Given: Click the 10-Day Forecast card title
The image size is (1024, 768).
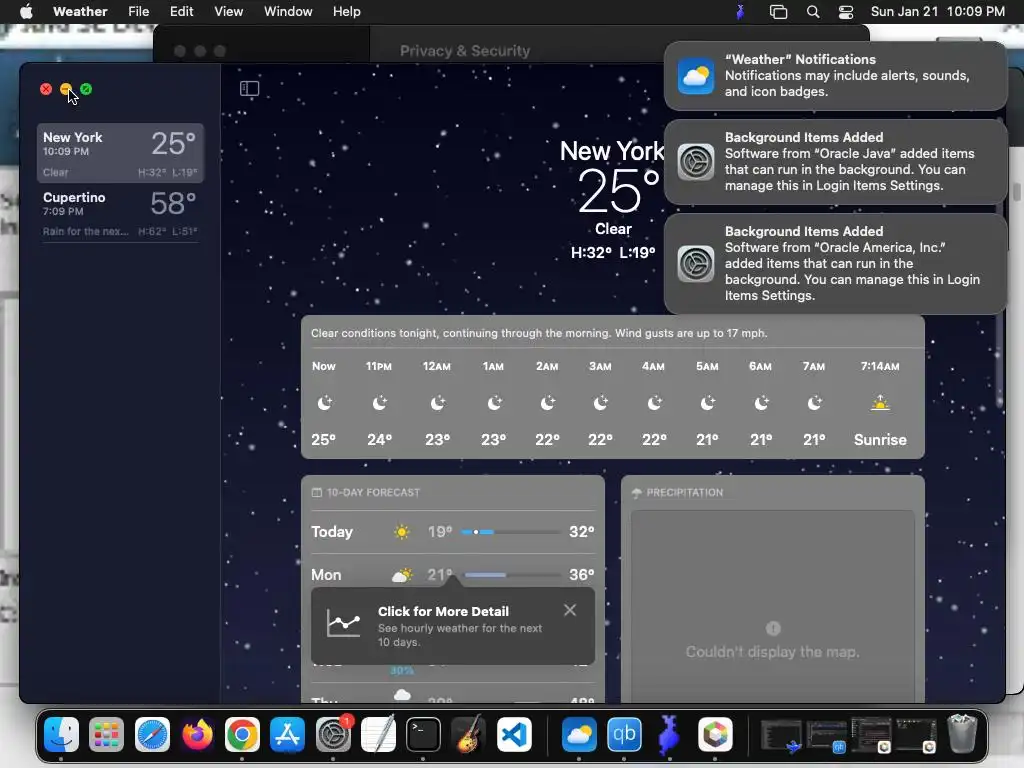Looking at the screenshot, I should click(x=373, y=492).
